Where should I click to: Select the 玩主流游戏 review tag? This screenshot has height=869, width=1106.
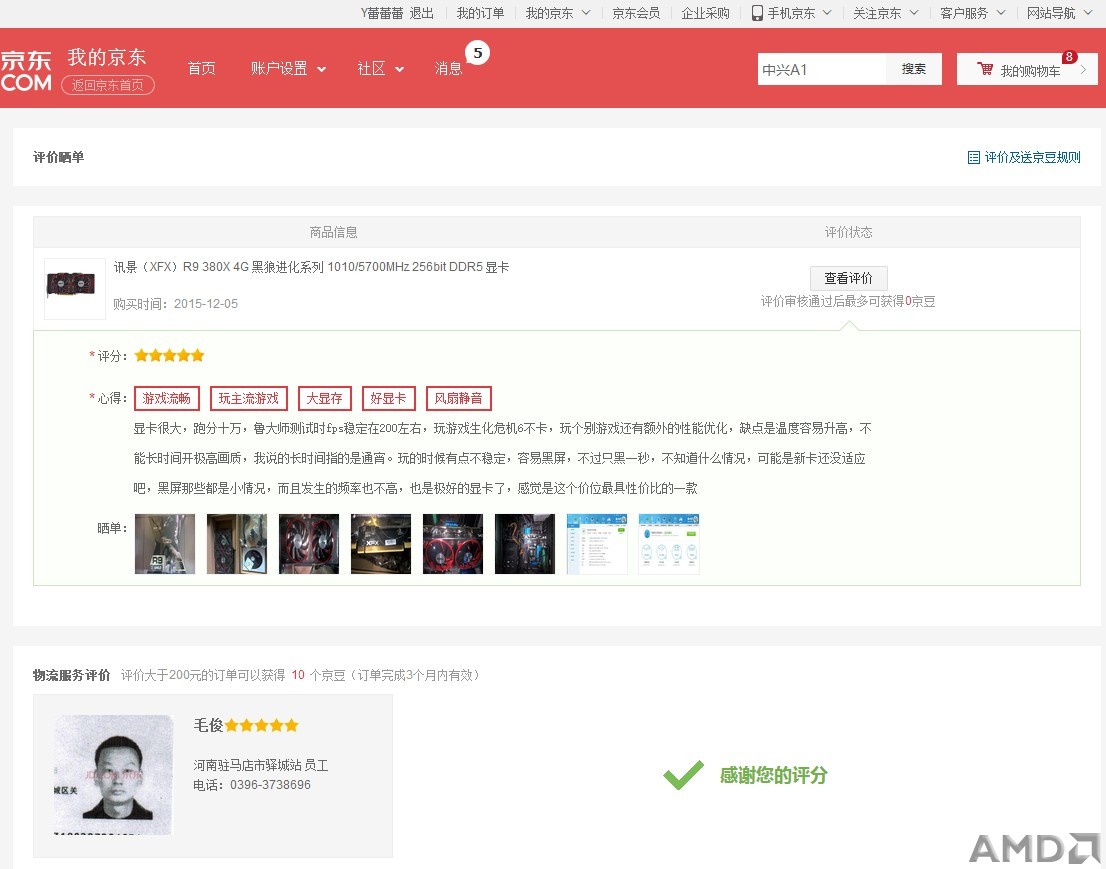pyautogui.click(x=249, y=399)
